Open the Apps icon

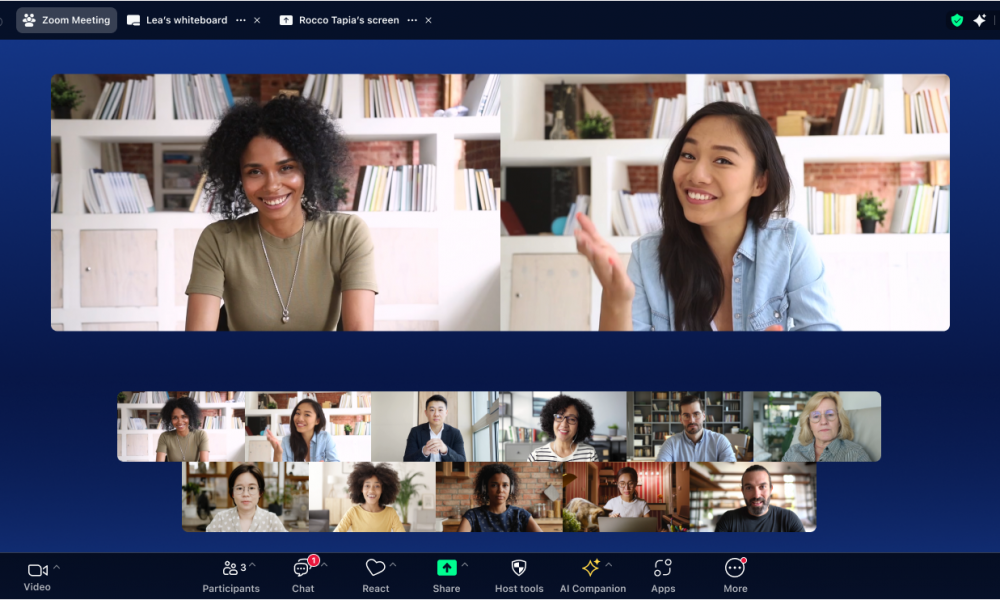[663, 568]
